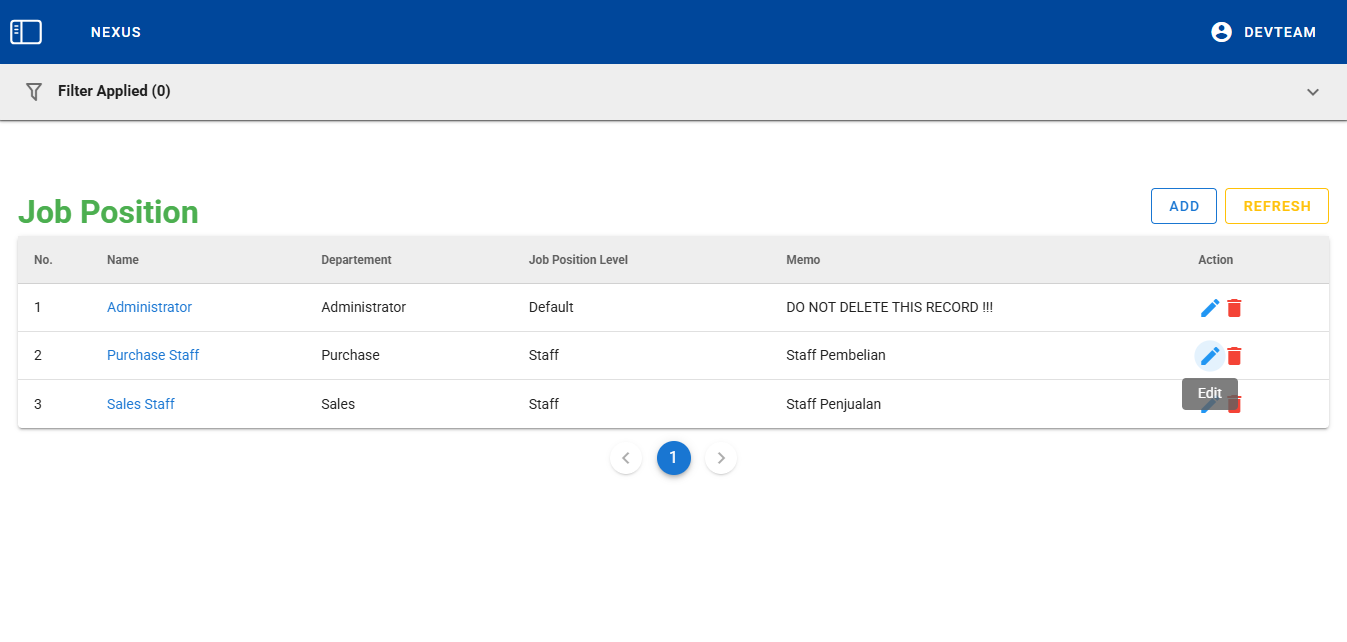Click the filter funnel icon

tap(34, 91)
